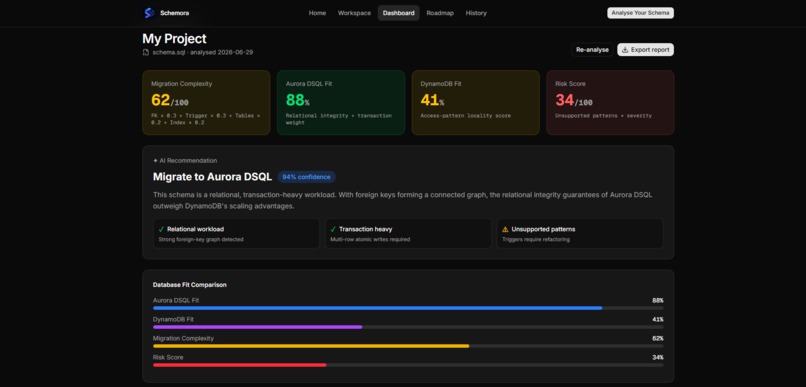Click the download icon in Export report
The width and height of the screenshot is (806, 387).
tap(625, 50)
